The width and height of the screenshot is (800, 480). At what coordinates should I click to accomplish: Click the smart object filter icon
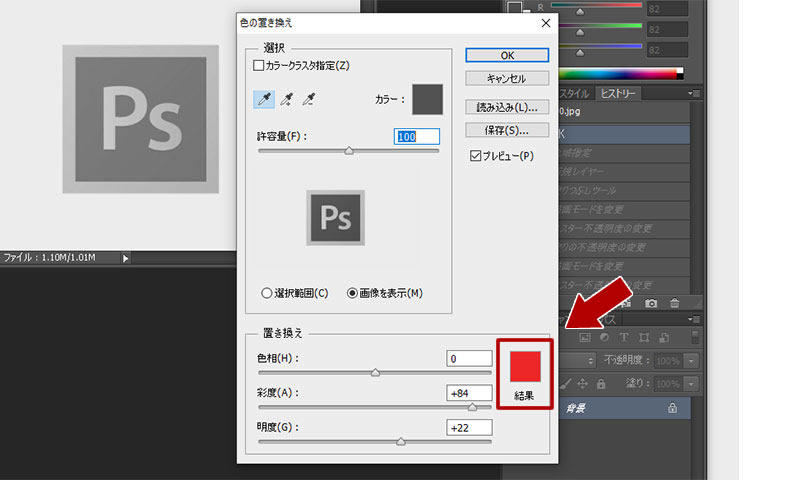point(664,338)
